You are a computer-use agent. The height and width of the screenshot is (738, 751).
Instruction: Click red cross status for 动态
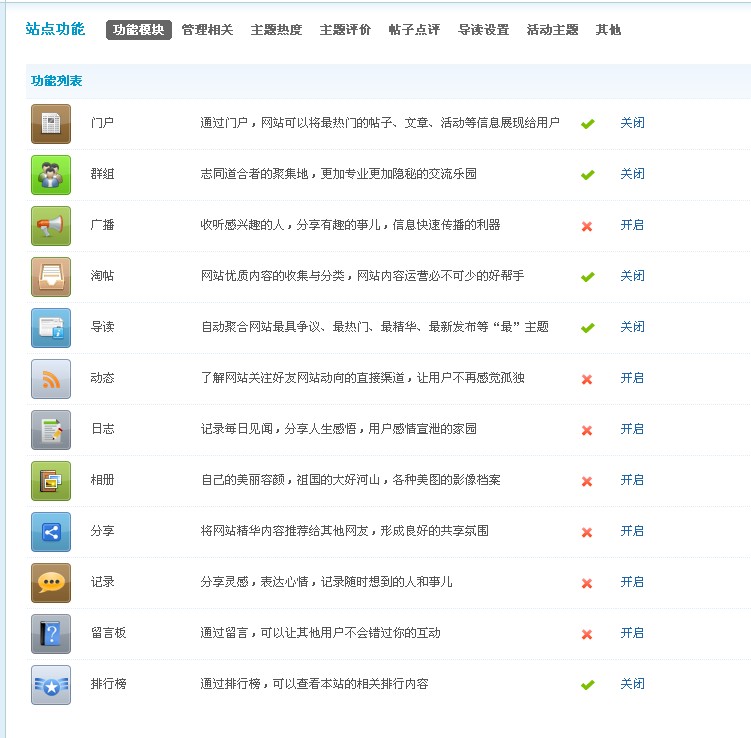(x=587, y=379)
